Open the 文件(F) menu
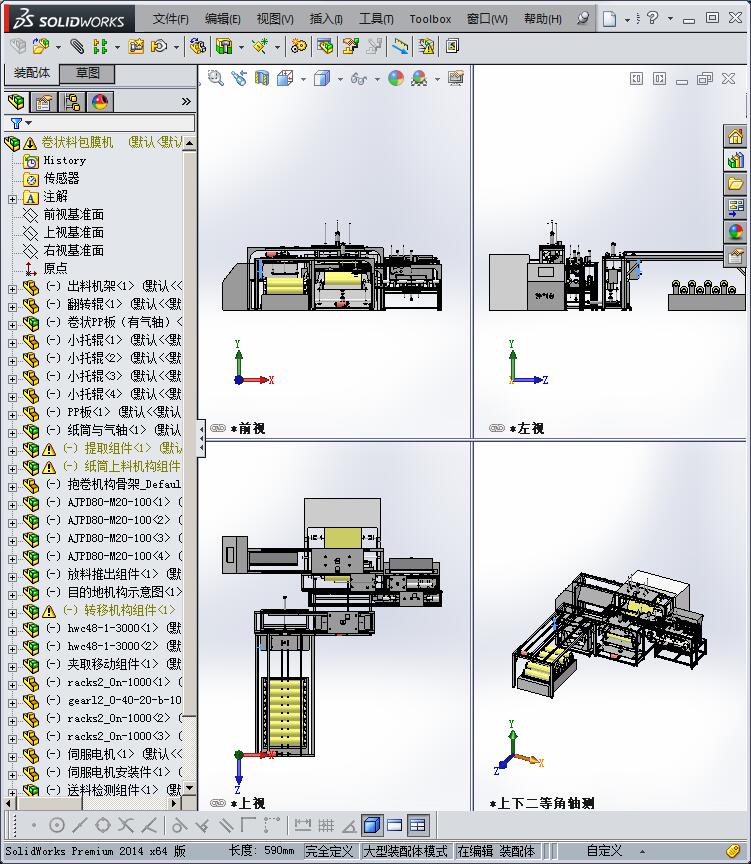751x864 pixels. click(x=170, y=19)
